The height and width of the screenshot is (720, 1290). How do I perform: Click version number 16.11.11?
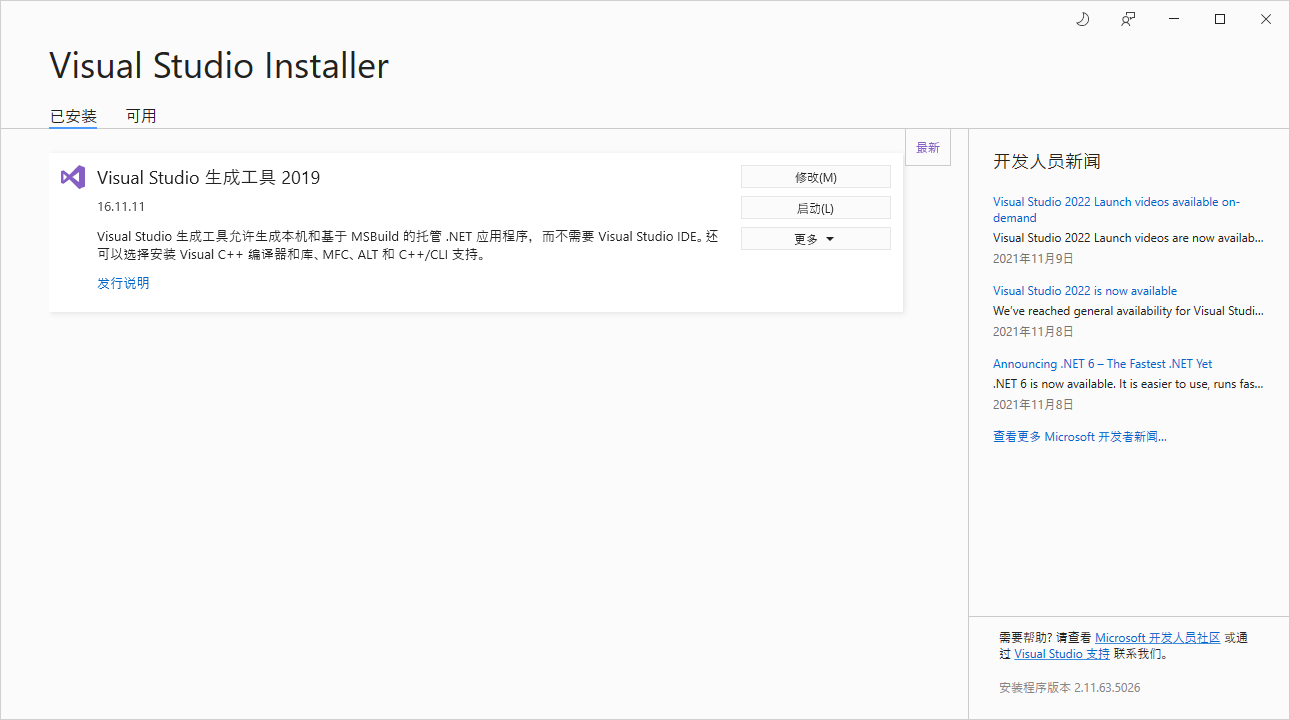[121, 207]
